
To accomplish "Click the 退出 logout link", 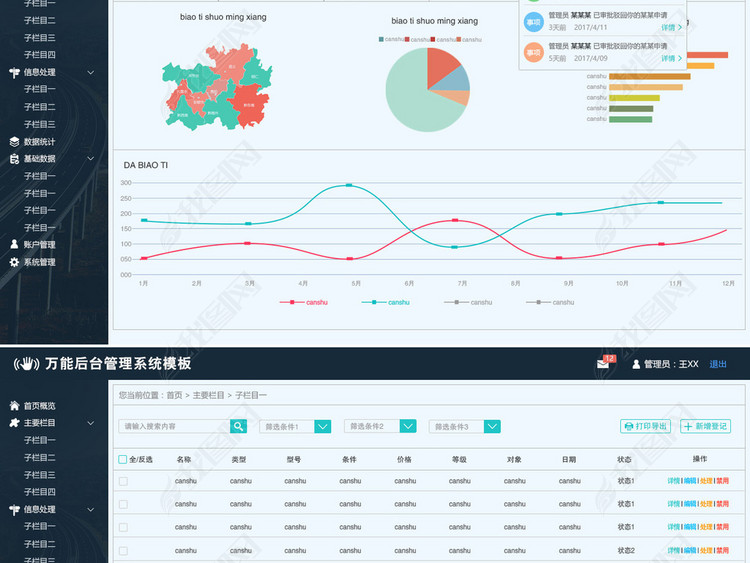I will tap(717, 364).
